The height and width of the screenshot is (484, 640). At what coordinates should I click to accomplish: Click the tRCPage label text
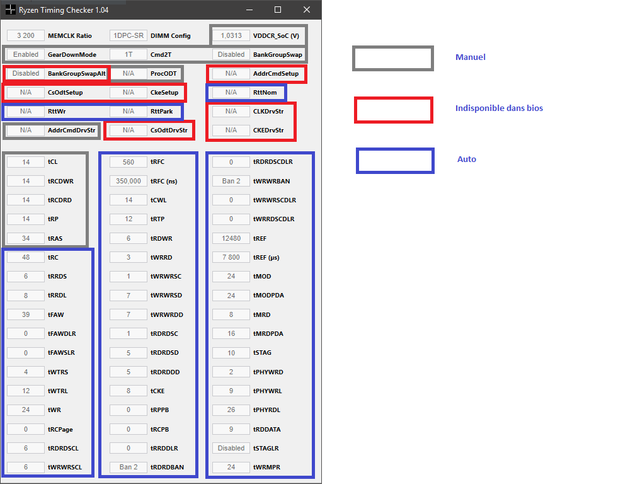tap(60, 429)
